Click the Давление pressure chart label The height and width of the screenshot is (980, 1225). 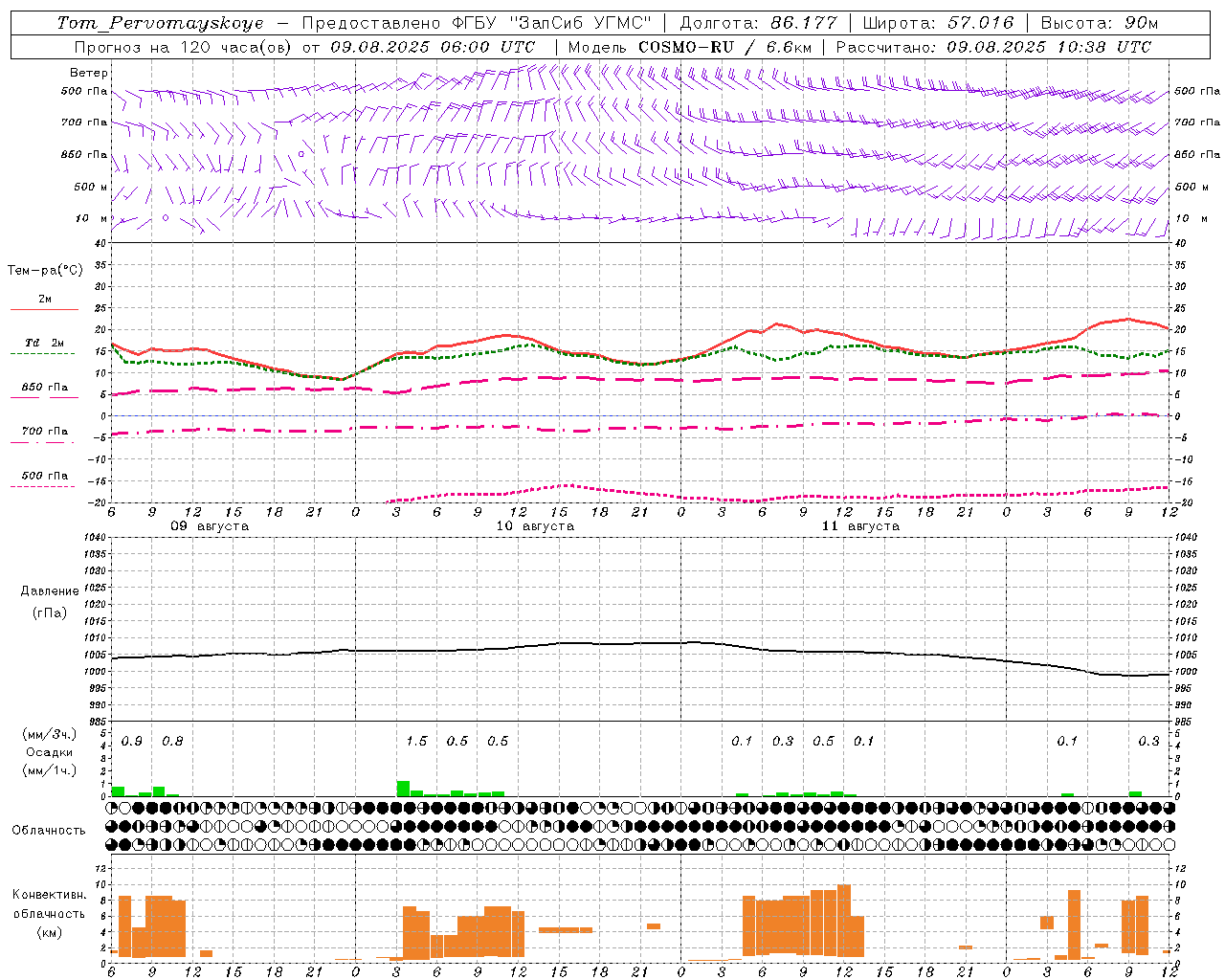tap(50, 591)
